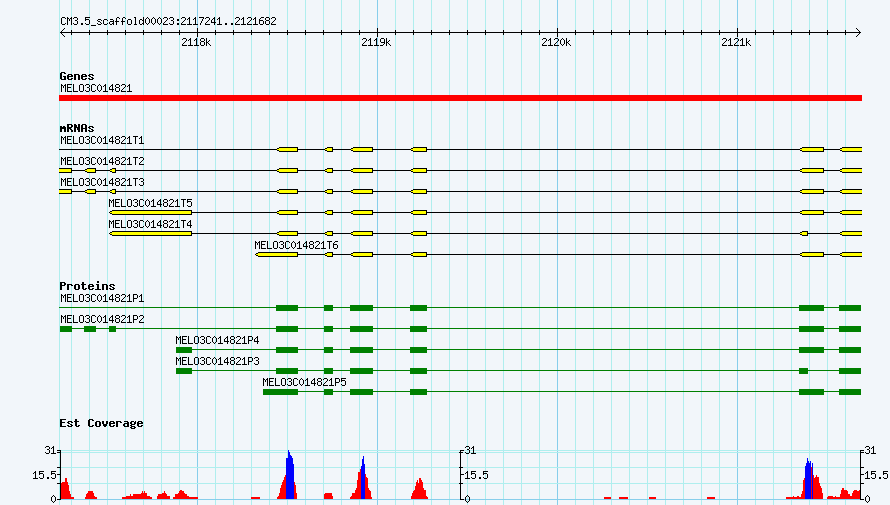
Task: Open transcript label MELO3C014821T5
Action: tap(150, 203)
